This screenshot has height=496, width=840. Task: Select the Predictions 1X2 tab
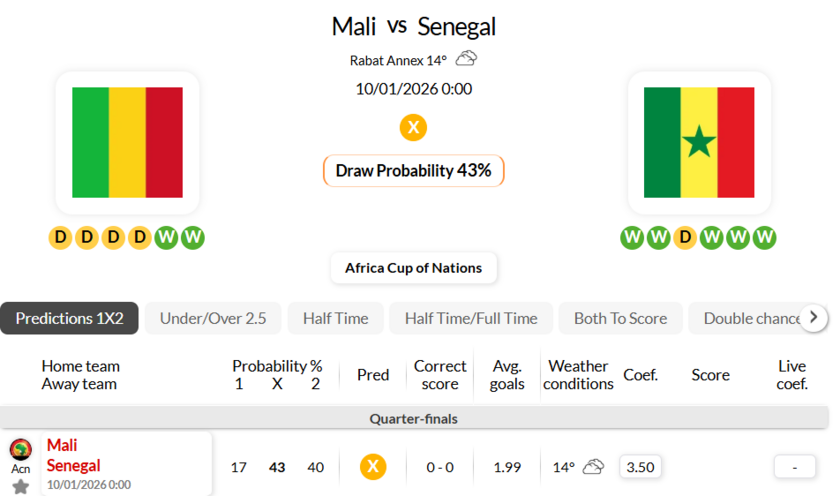pos(69,318)
